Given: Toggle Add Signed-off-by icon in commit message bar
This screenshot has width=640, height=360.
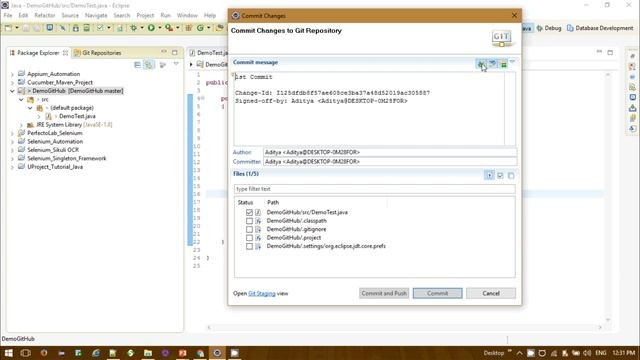Looking at the screenshot, I should [493, 64].
